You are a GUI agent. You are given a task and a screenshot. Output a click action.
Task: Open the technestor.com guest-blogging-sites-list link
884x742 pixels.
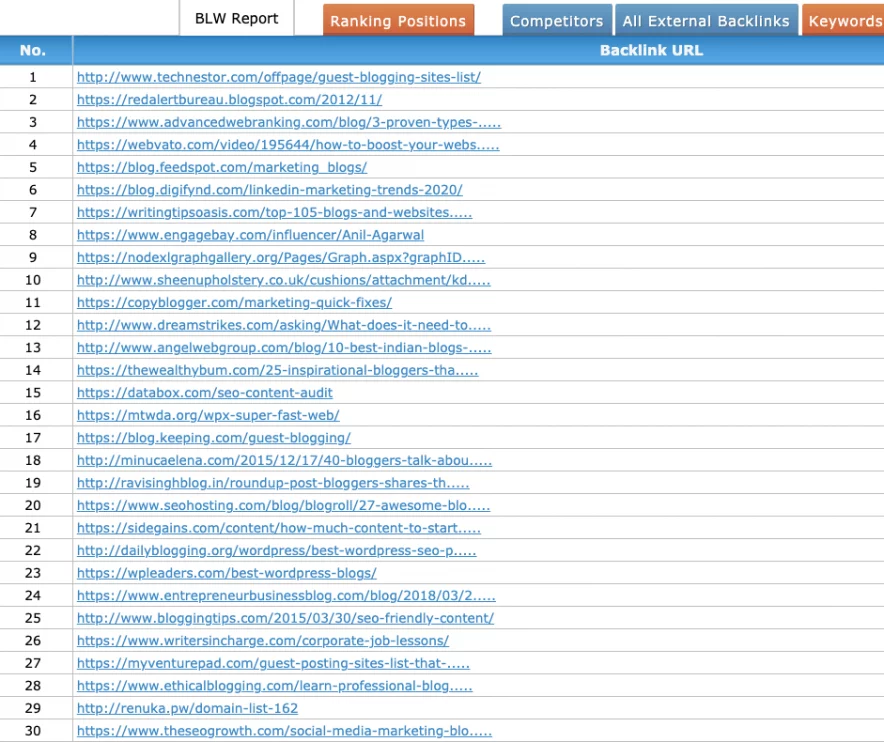click(x=279, y=77)
